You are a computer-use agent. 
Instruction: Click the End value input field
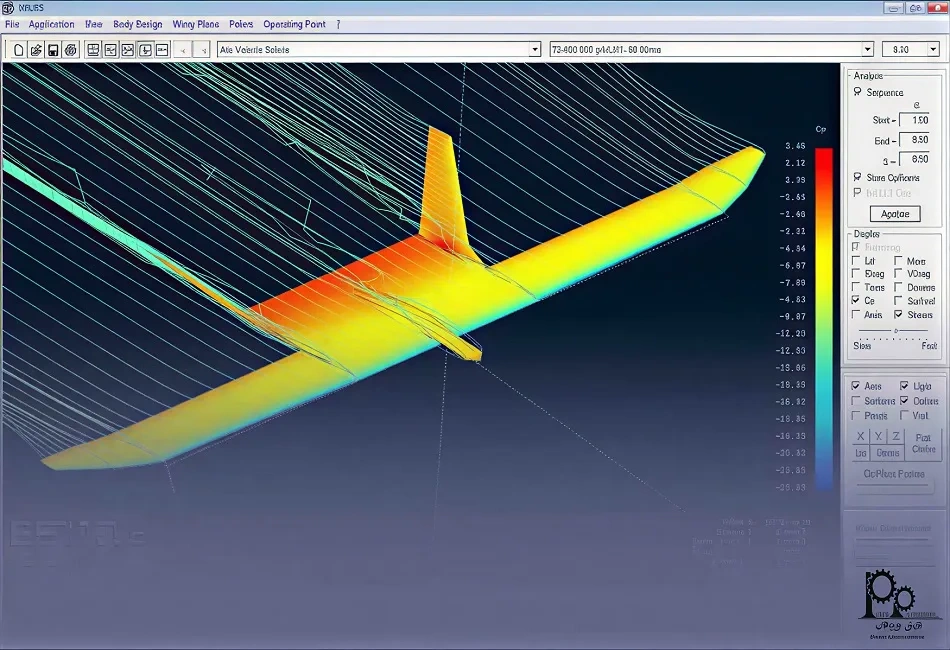914,140
